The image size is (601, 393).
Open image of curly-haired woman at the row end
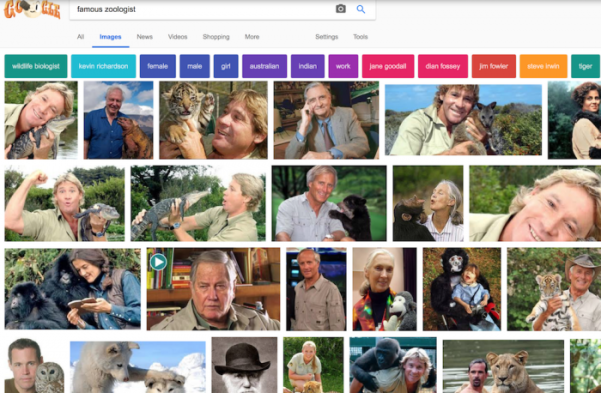[x=574, y=120]
